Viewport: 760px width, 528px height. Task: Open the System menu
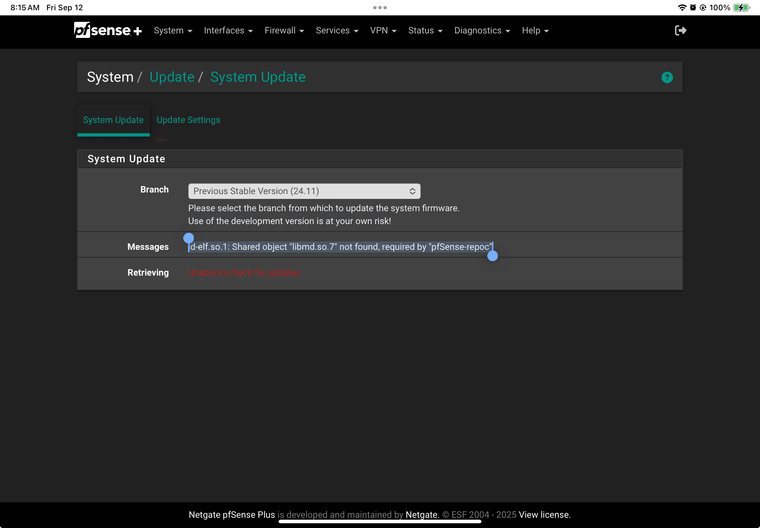(x=173, y=31)
